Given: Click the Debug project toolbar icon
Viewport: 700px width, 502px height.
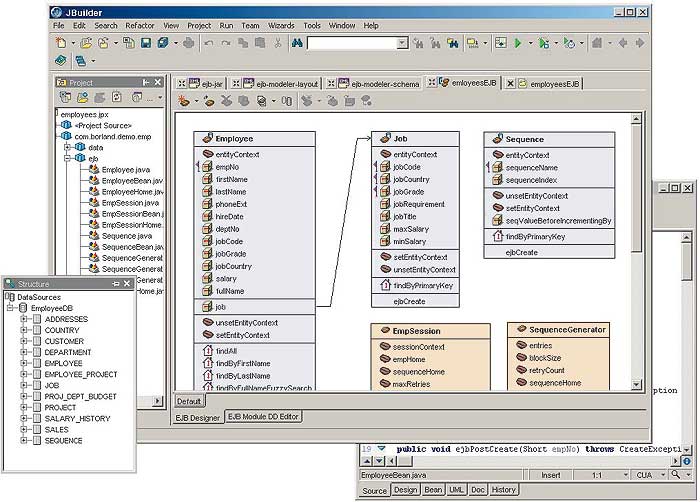Looking at the screenshot, I should 544,43.
